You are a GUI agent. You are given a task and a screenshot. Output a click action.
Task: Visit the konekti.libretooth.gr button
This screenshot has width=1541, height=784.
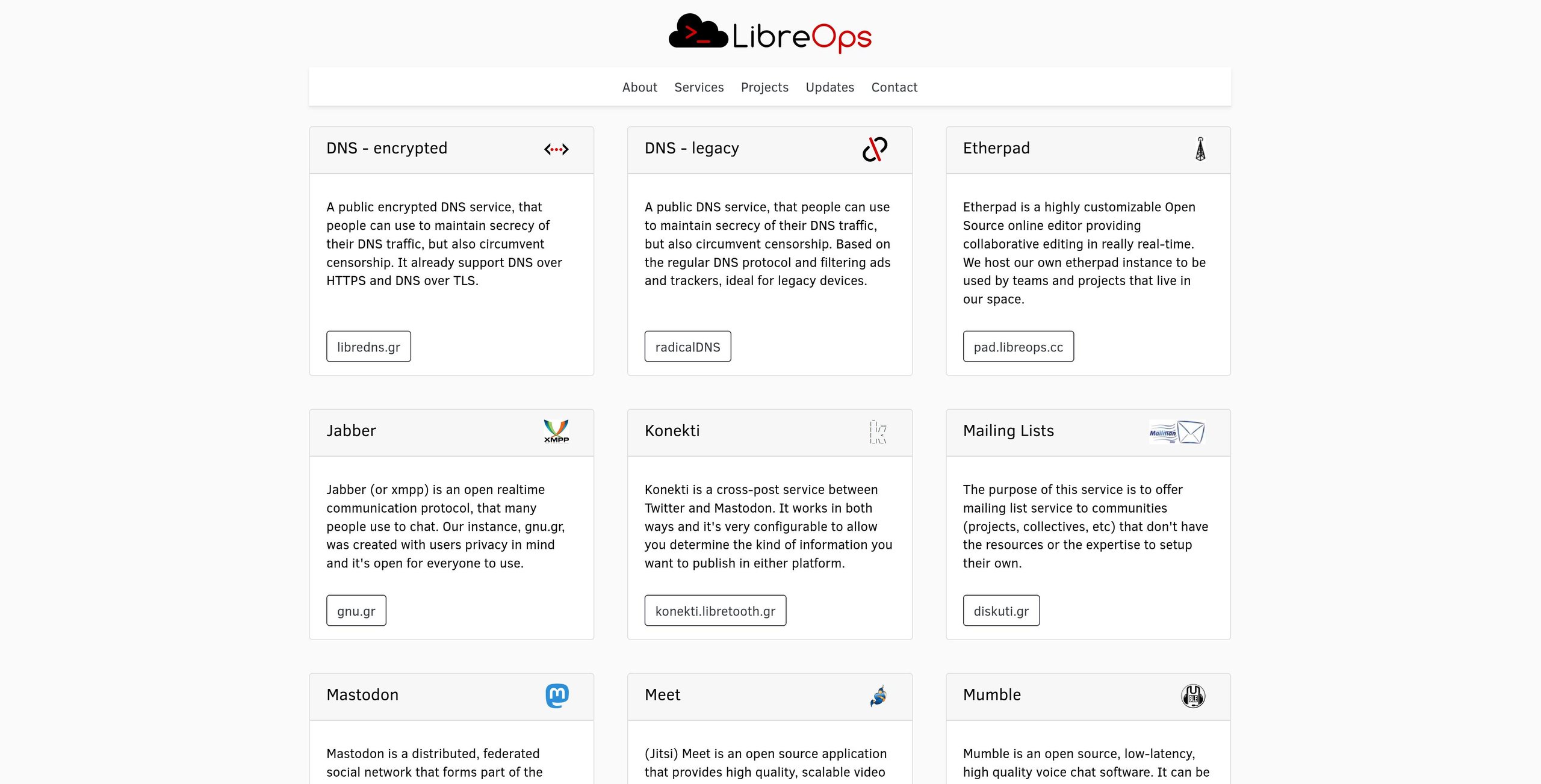(715, 611)
